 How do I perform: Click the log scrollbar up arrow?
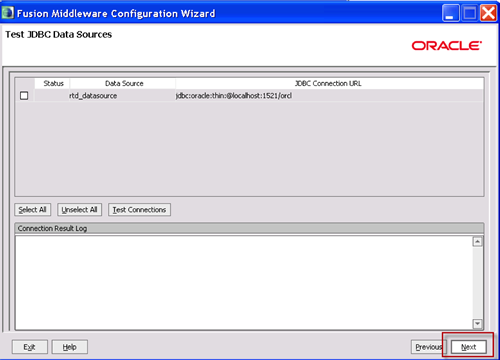pos(478,241)
